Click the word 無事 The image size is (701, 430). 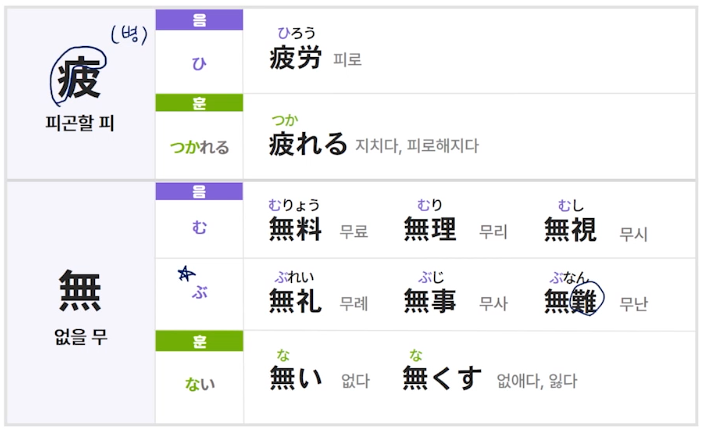tap(430, 300)
